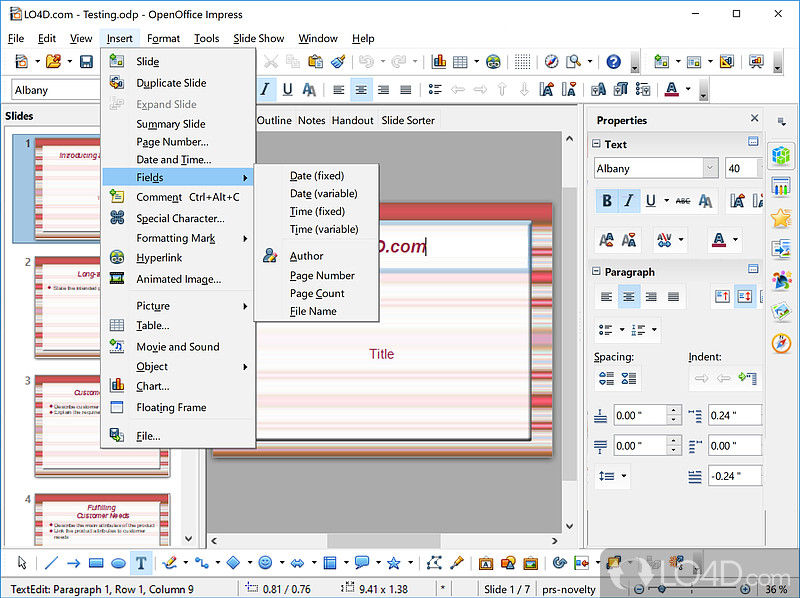The image size is (800, 598).
Task: Open the font size dropdown showing 40
Action: tap(760, 167)
